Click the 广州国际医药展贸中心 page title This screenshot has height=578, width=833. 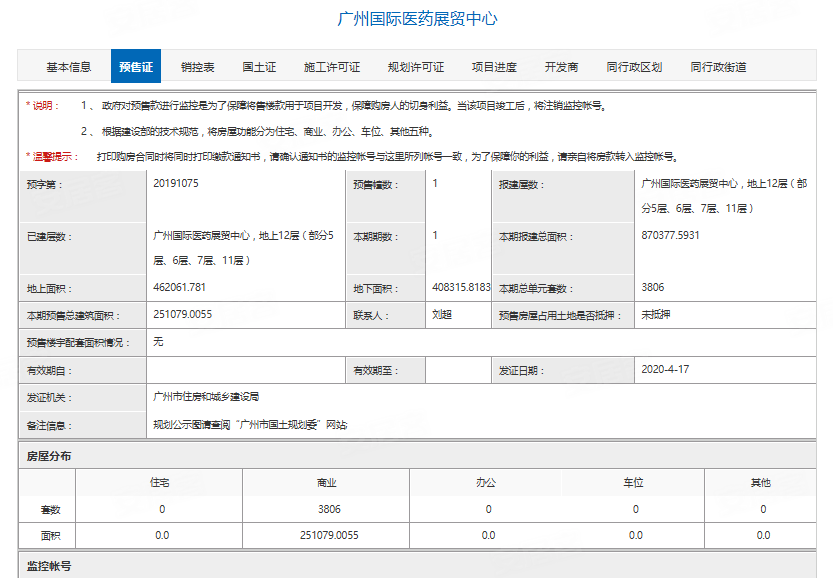[417, 19]
